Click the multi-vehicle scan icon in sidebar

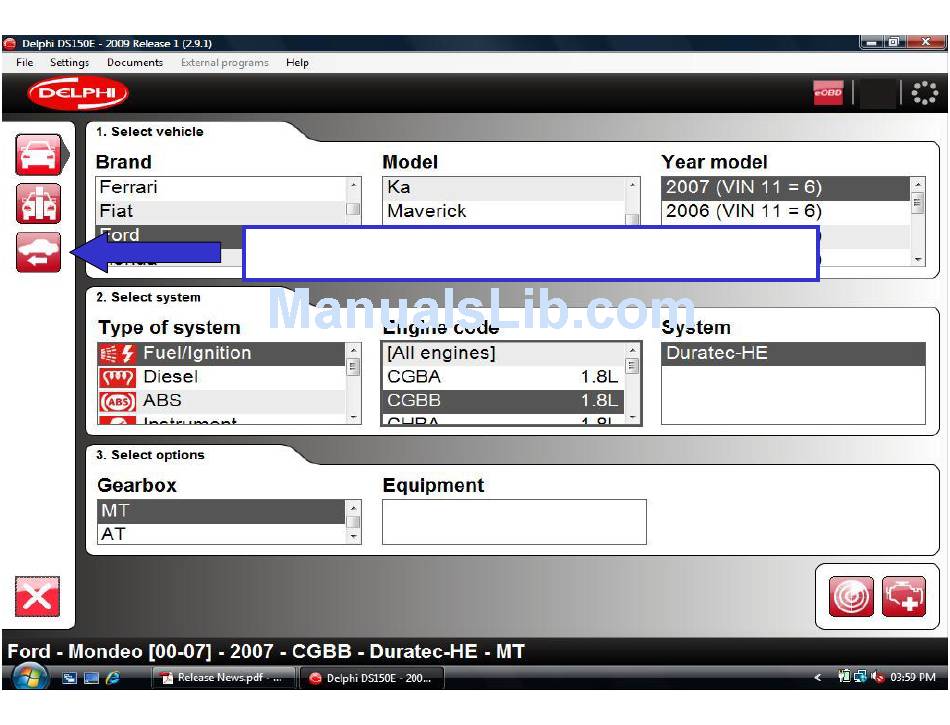tap(38, 204)
